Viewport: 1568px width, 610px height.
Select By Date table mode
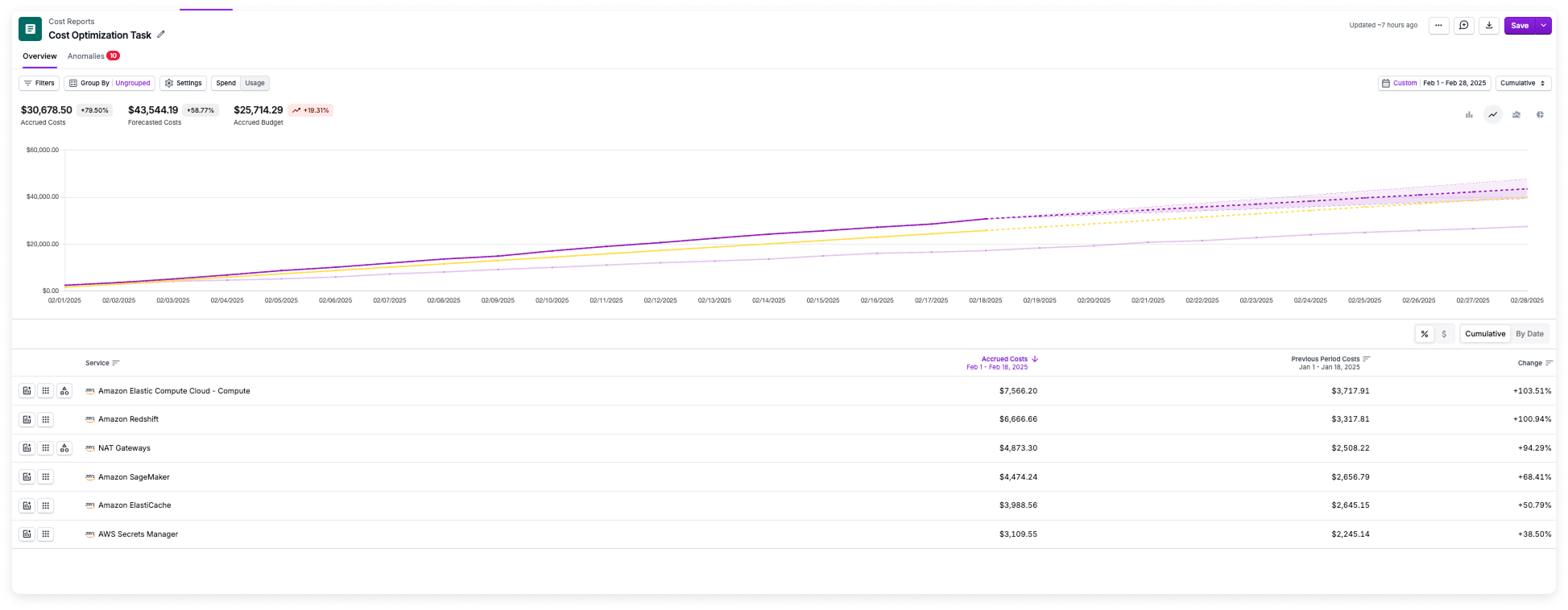pyautogui.click(x=1530, y=334)
